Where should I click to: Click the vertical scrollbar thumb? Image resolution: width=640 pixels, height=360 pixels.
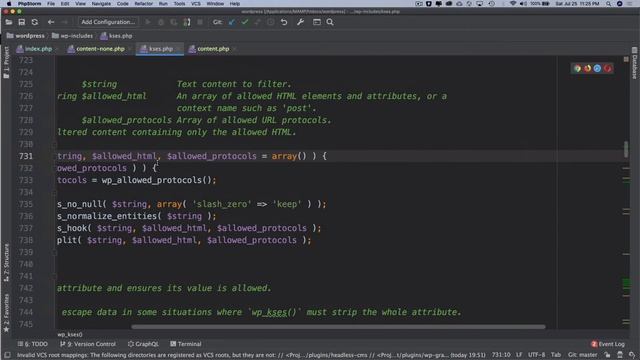(x=626, y=149)
